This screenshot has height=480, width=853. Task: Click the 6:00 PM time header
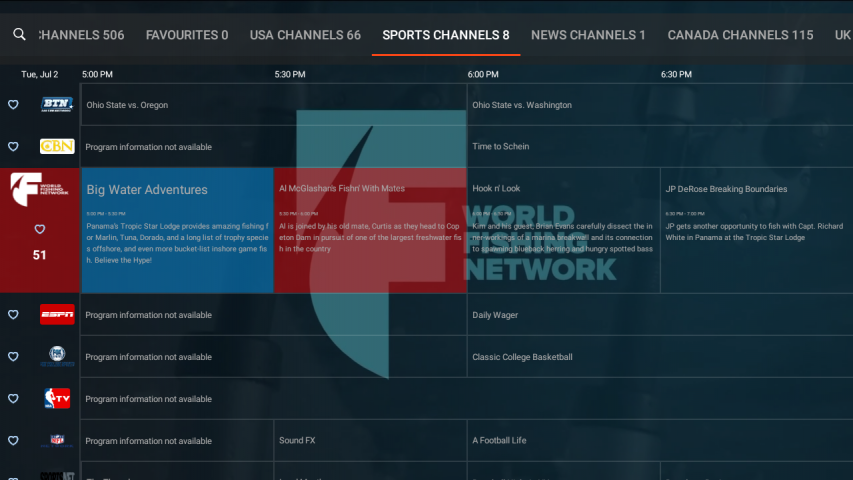[x=483, y=75]
